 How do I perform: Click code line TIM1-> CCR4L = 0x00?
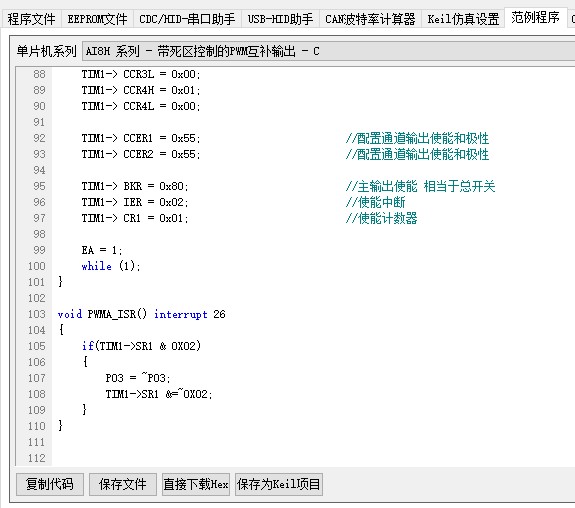coord(141,106)
